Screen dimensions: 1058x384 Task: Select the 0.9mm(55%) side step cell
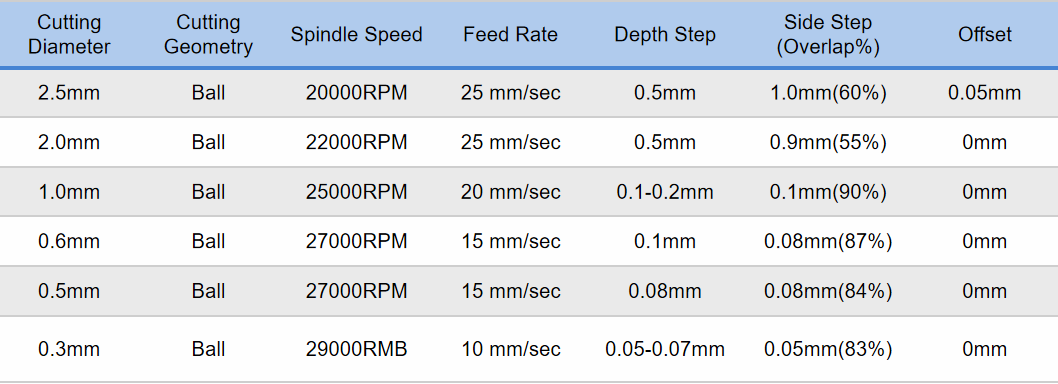click(828, 142)
